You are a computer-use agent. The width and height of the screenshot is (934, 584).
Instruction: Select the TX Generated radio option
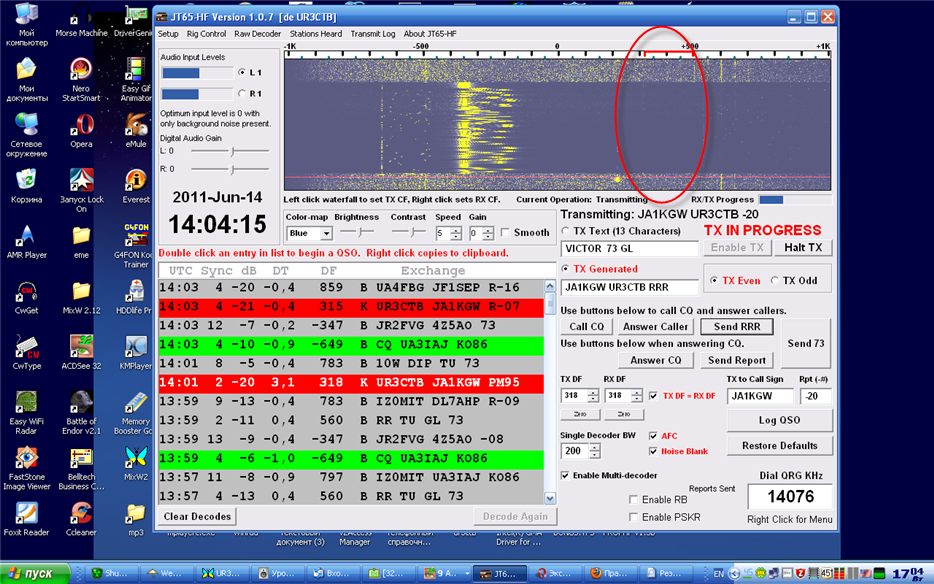coord(565,269)
